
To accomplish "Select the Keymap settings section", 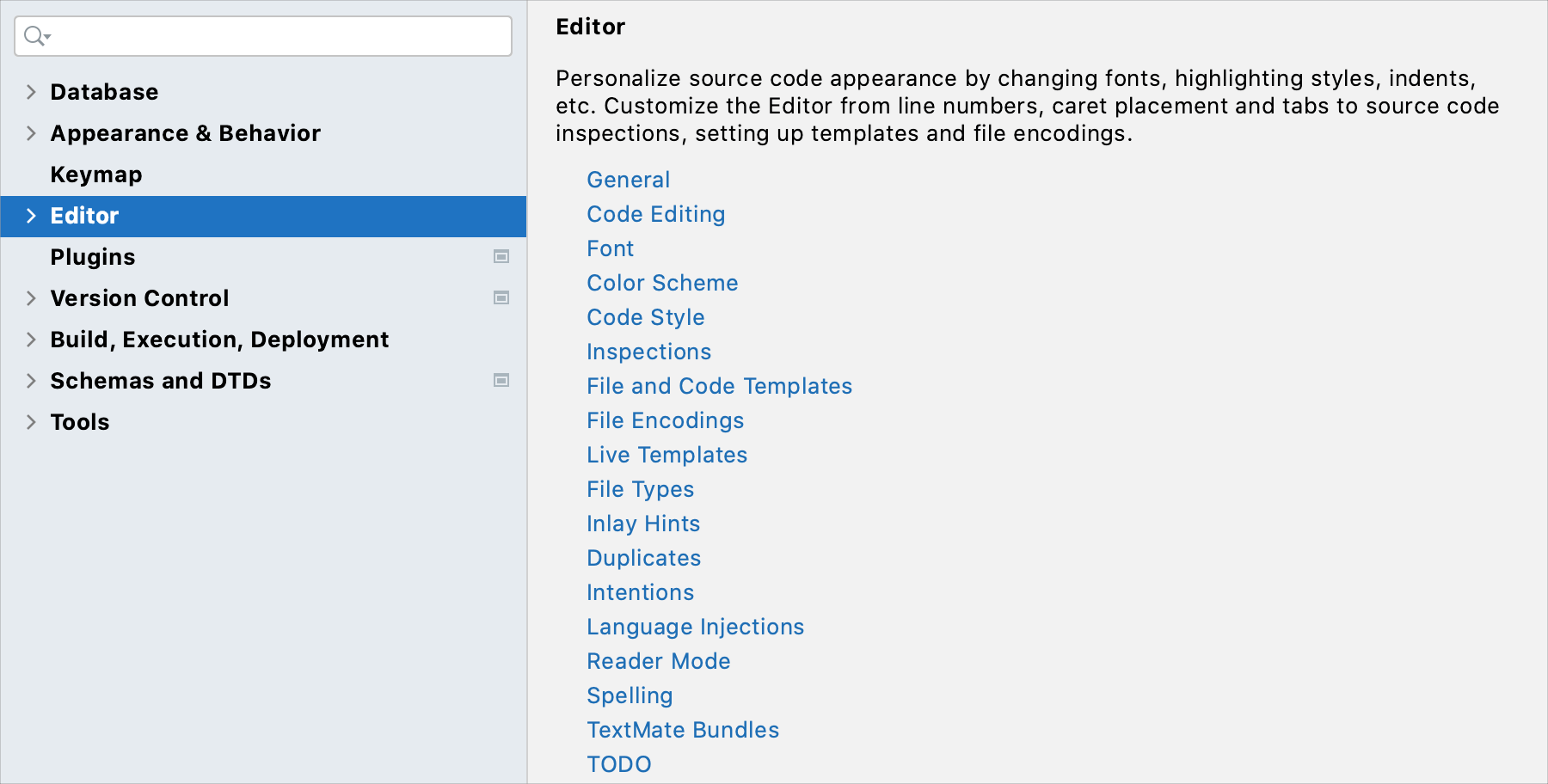I will 95,174.
